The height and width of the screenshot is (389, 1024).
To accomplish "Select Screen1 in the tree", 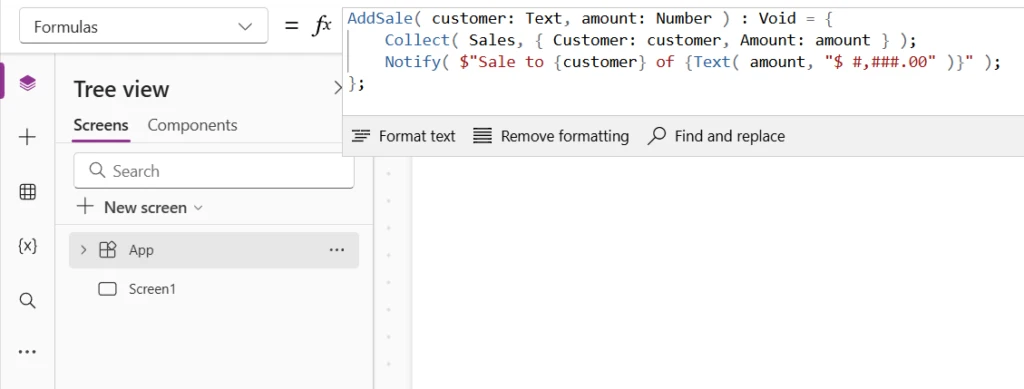I will pos(214,289).
